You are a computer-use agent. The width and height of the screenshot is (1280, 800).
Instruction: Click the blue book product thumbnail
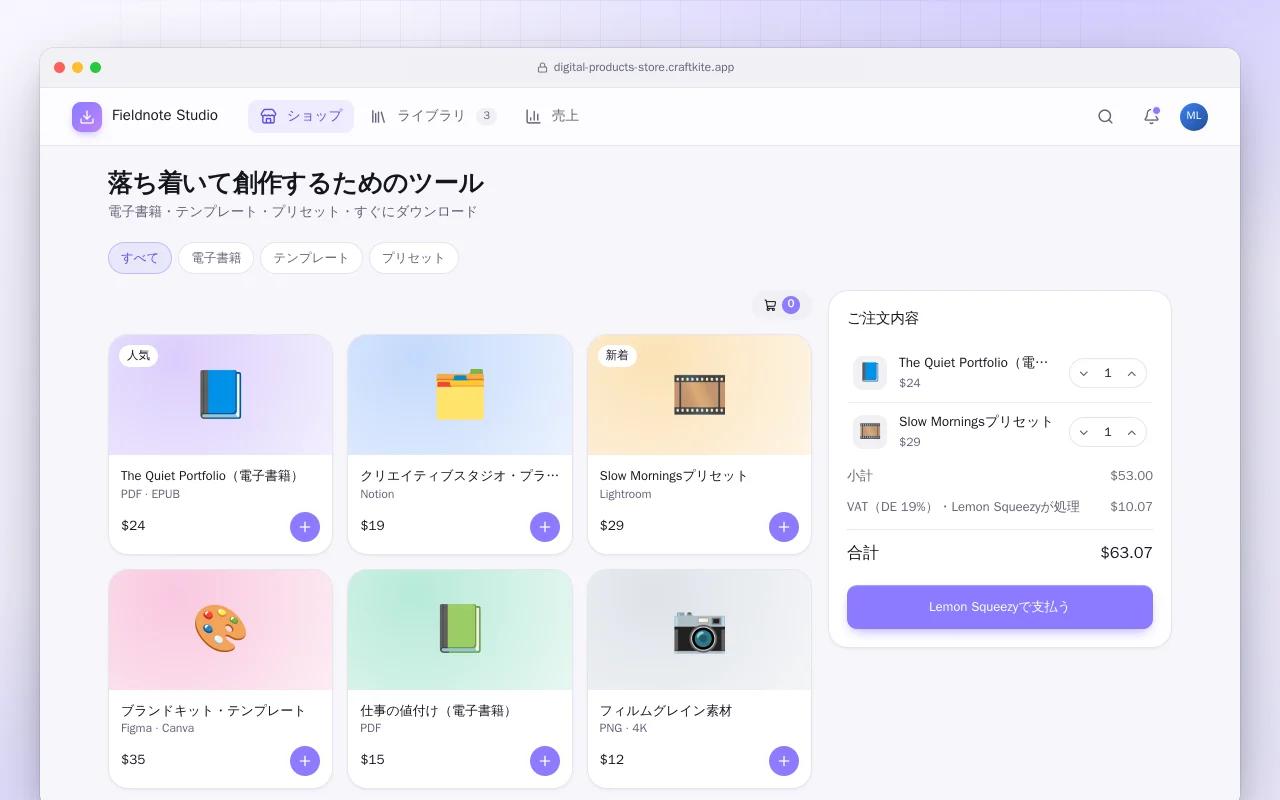pyautogui.click(x=220, y=395)
